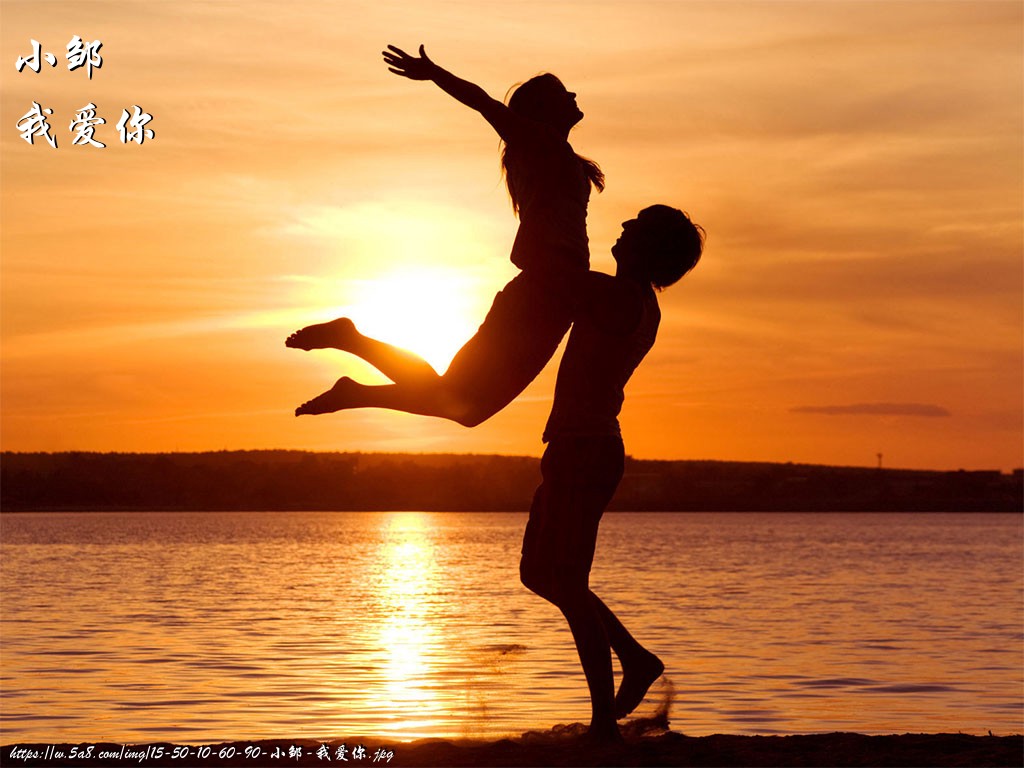Click the 我爱你 calligraphy text
Image resolution: width=1024 pixels, height=768 pixels.
[85, 125]
